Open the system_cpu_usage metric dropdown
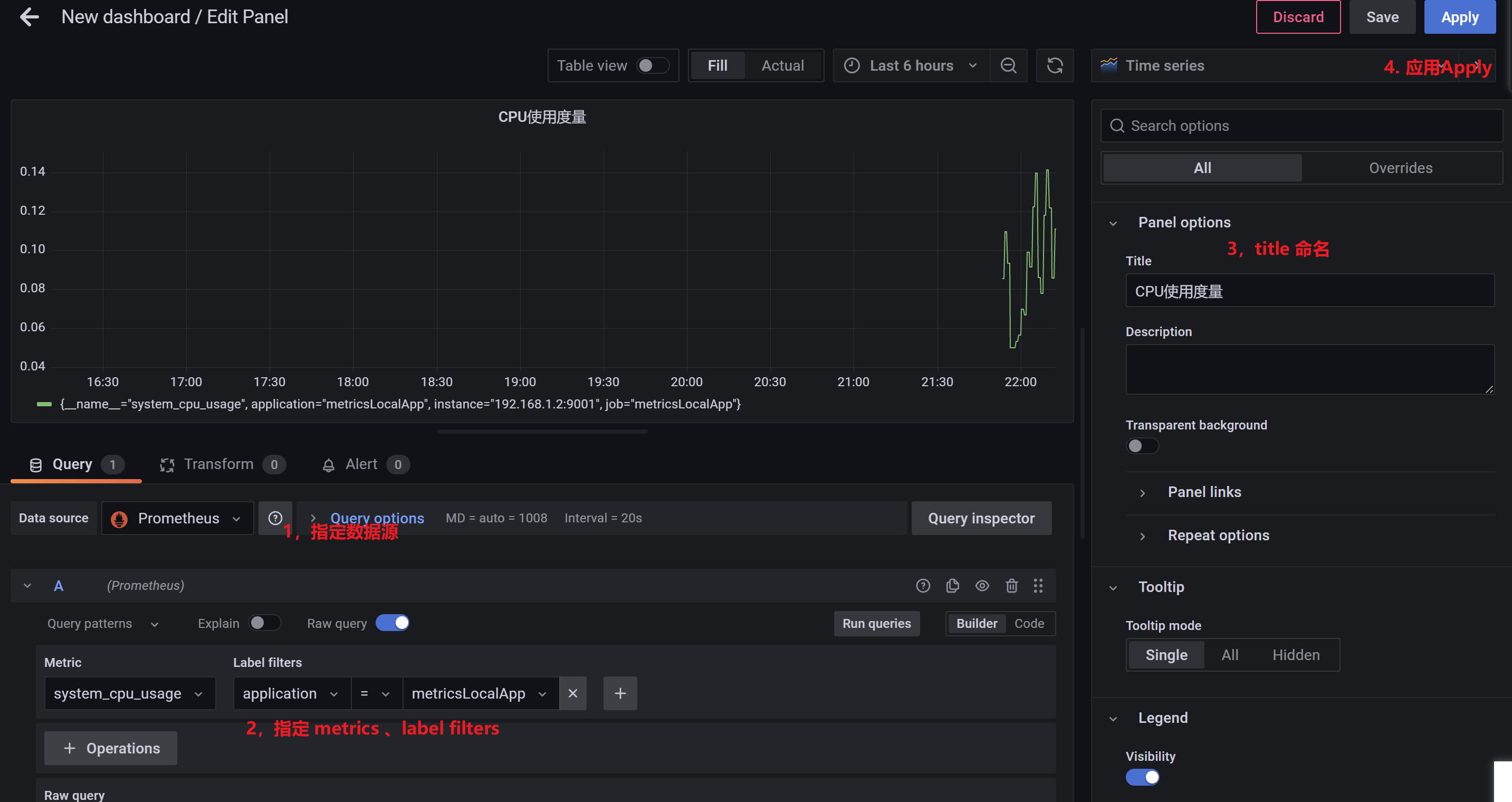The width and height of the screenshot is (1512, 802). [130, 693]
